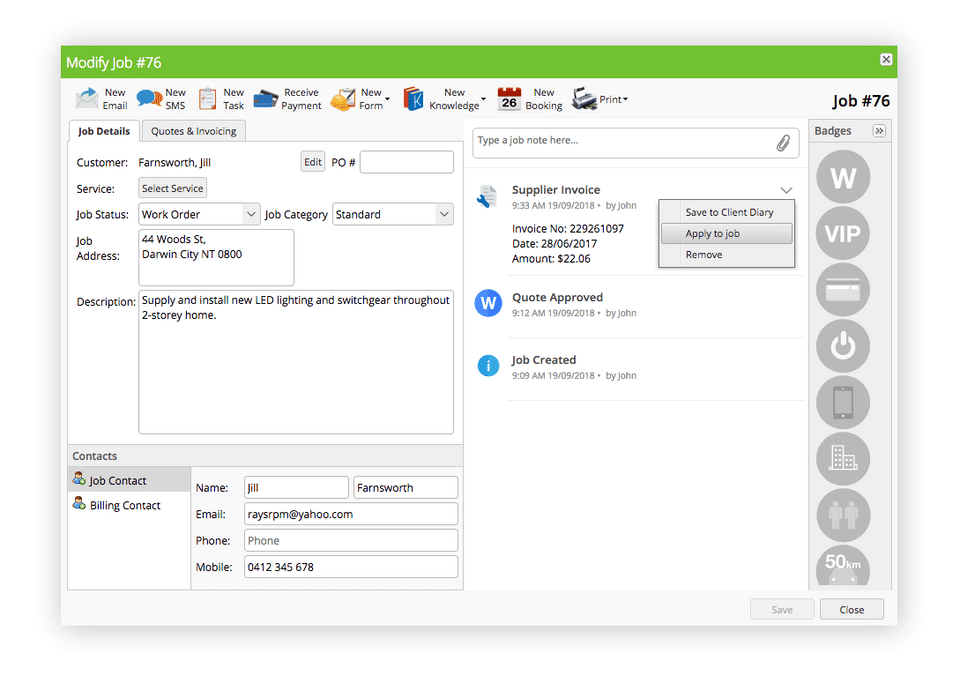Image resolution: width=960 pixels, height=674 pixels.
Task: Switch to the Job Details tab
Action: (104, 131)
